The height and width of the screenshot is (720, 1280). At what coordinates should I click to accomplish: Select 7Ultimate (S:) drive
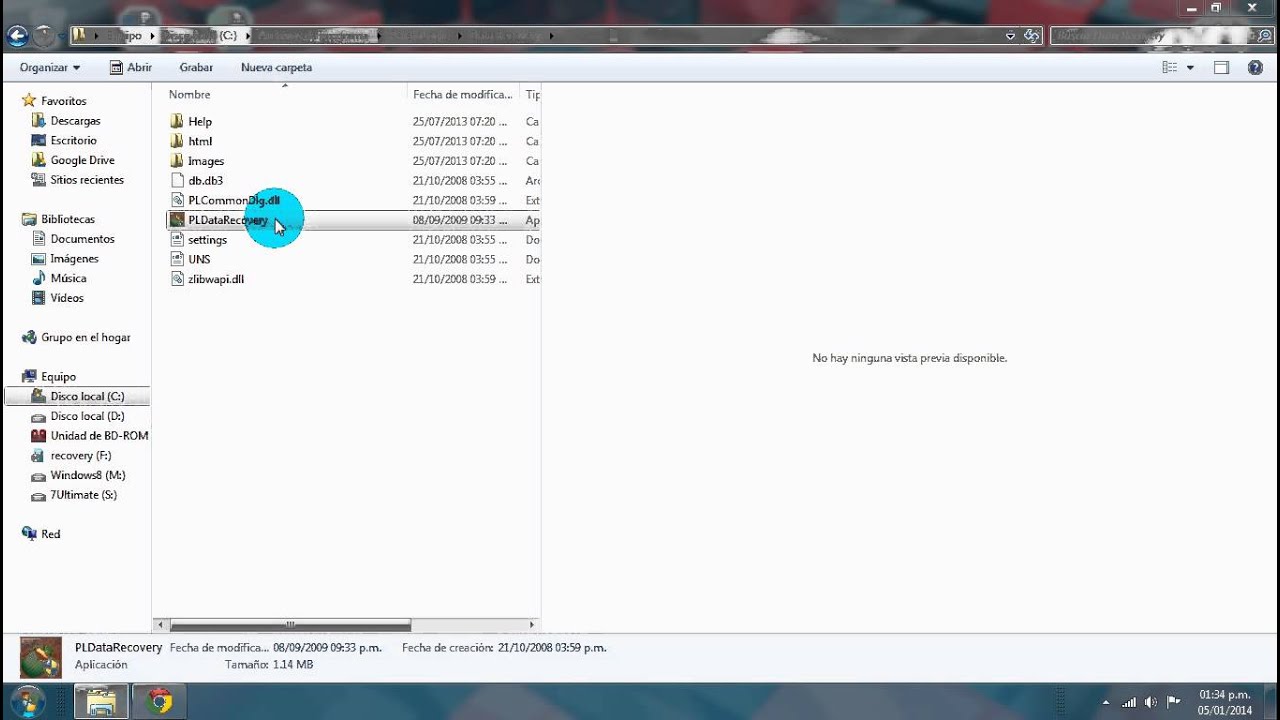[83, 495]
